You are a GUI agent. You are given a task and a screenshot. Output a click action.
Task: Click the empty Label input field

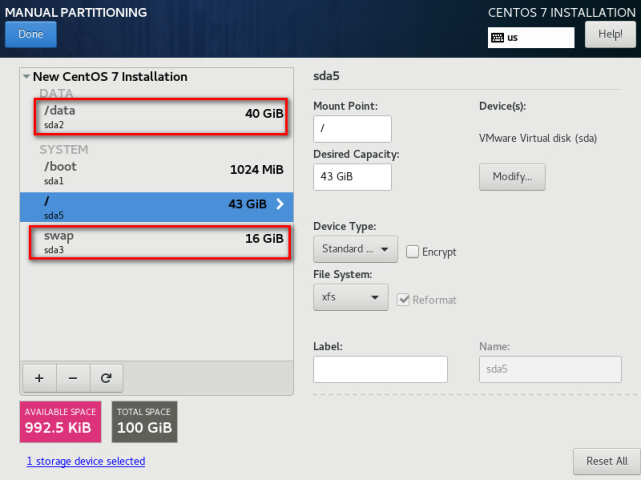[380, 369]
